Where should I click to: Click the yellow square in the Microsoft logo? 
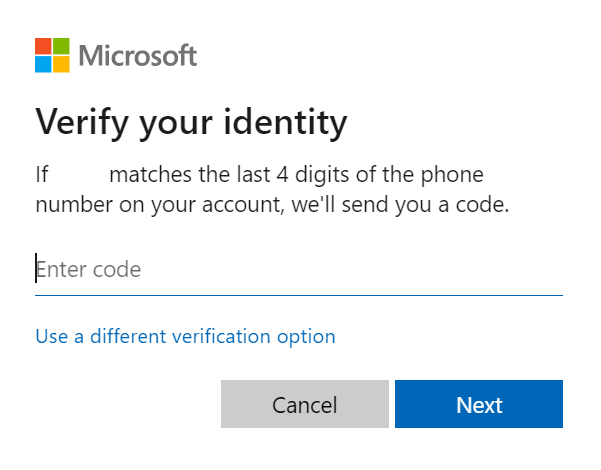pos(62,64)
